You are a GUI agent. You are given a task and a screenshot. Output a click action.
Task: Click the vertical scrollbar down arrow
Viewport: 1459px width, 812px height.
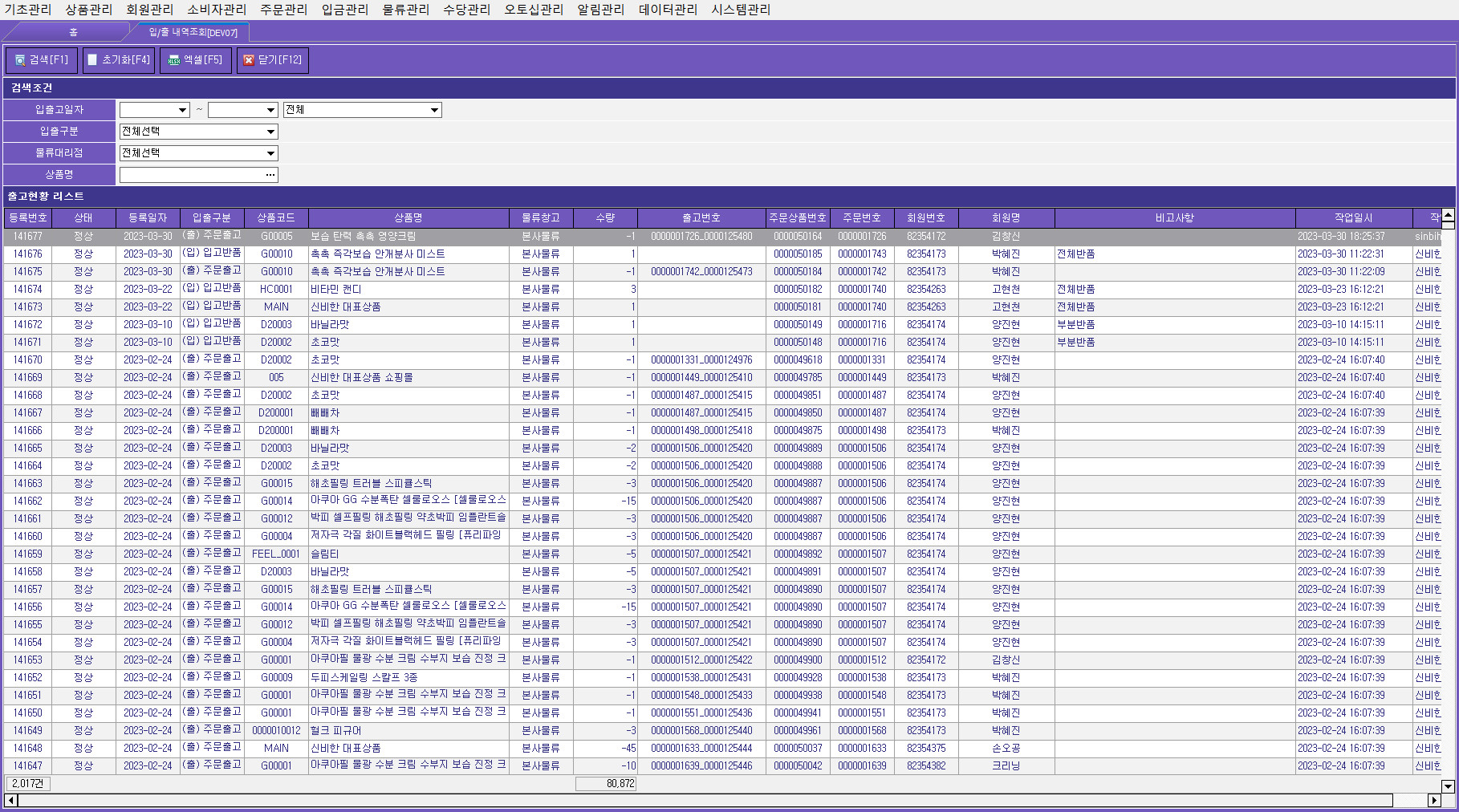click(1448, 786)
